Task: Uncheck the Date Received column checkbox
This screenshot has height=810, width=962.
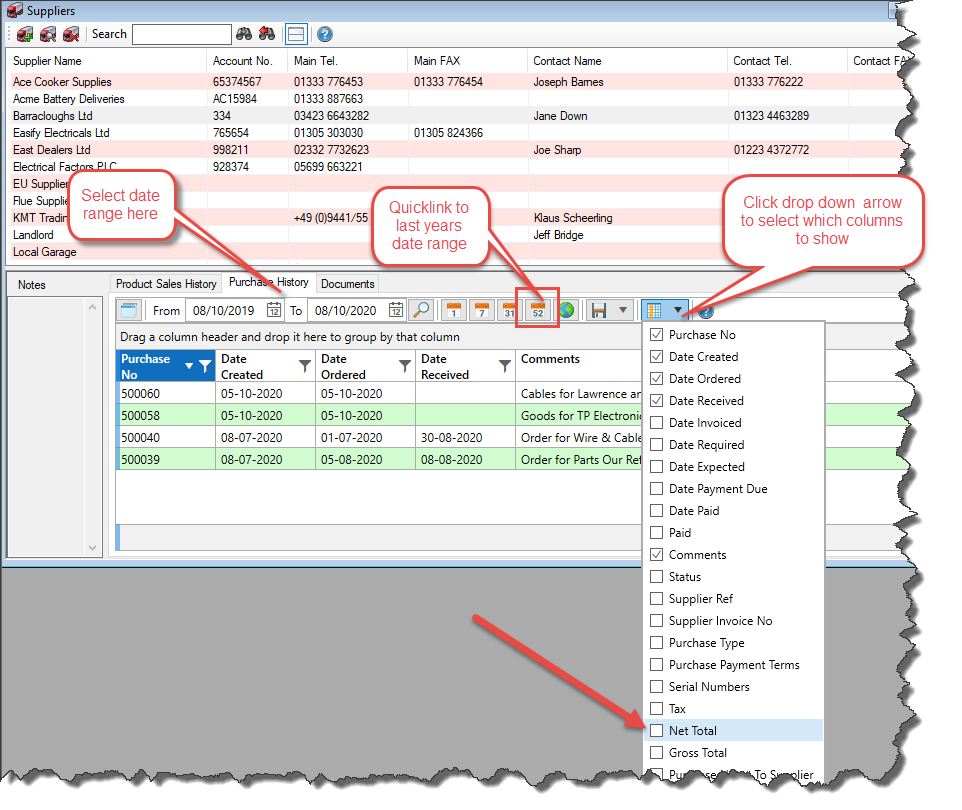Action: (x=657, y=401)
